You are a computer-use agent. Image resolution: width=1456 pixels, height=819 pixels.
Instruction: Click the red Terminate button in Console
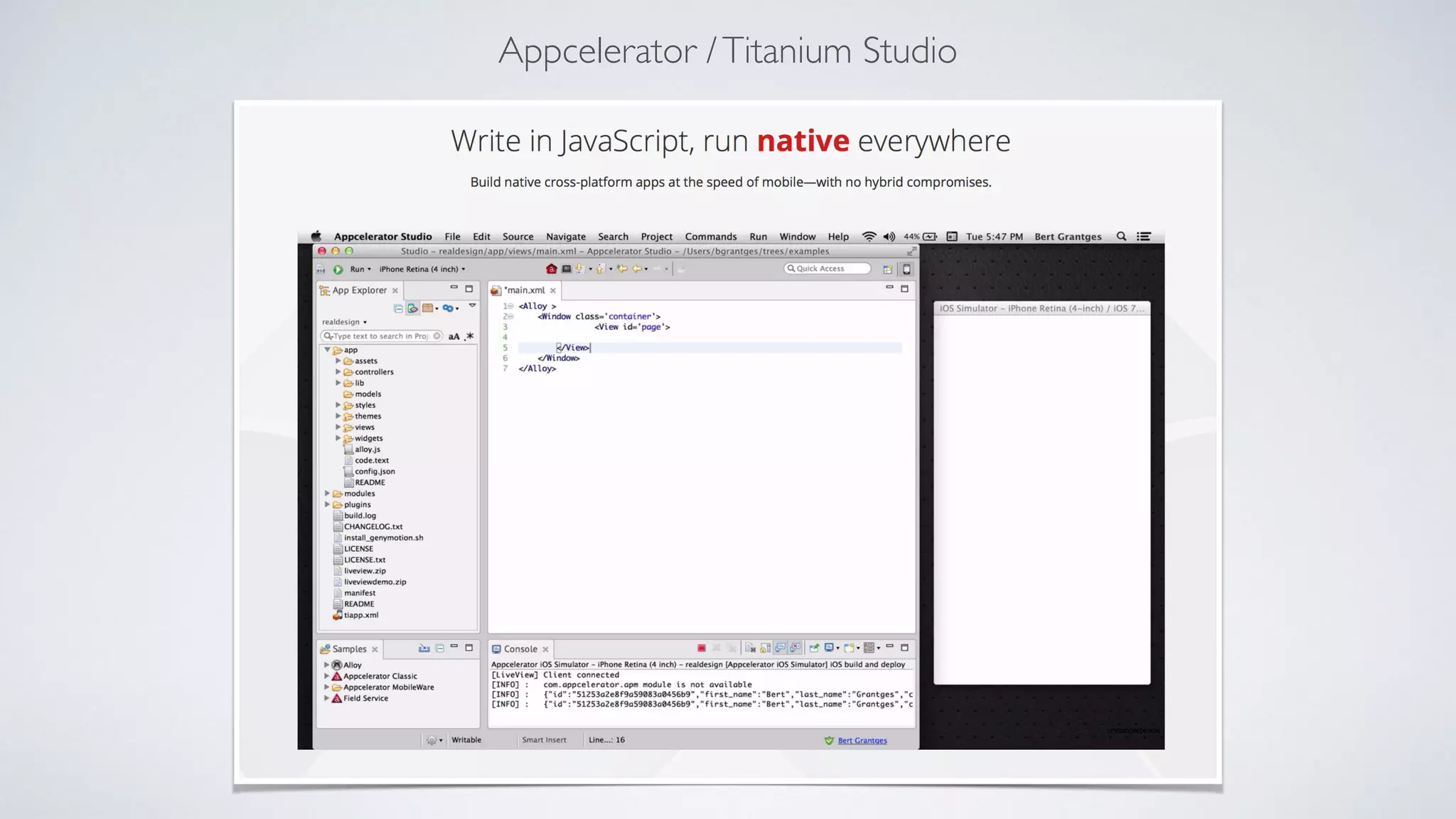coord(702,648)
